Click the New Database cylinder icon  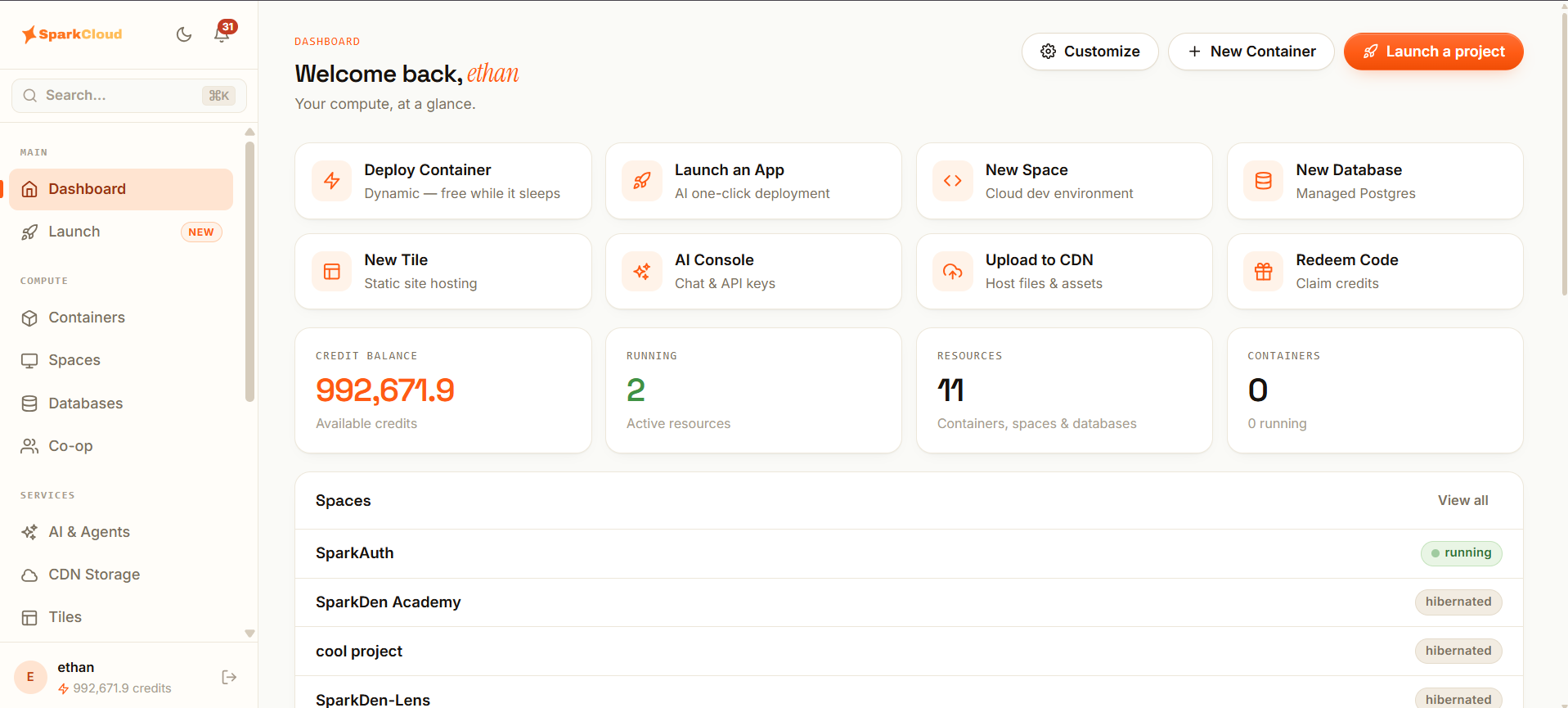click(x=1264, y=181)
